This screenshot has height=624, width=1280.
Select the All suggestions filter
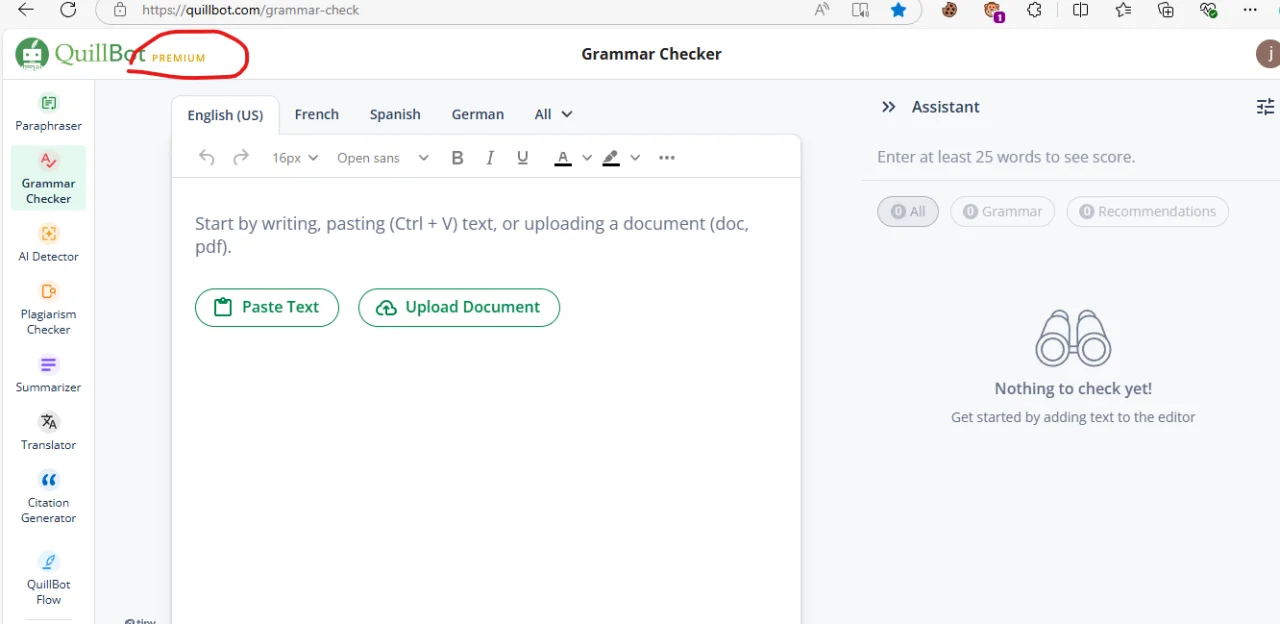pos(908,211)
